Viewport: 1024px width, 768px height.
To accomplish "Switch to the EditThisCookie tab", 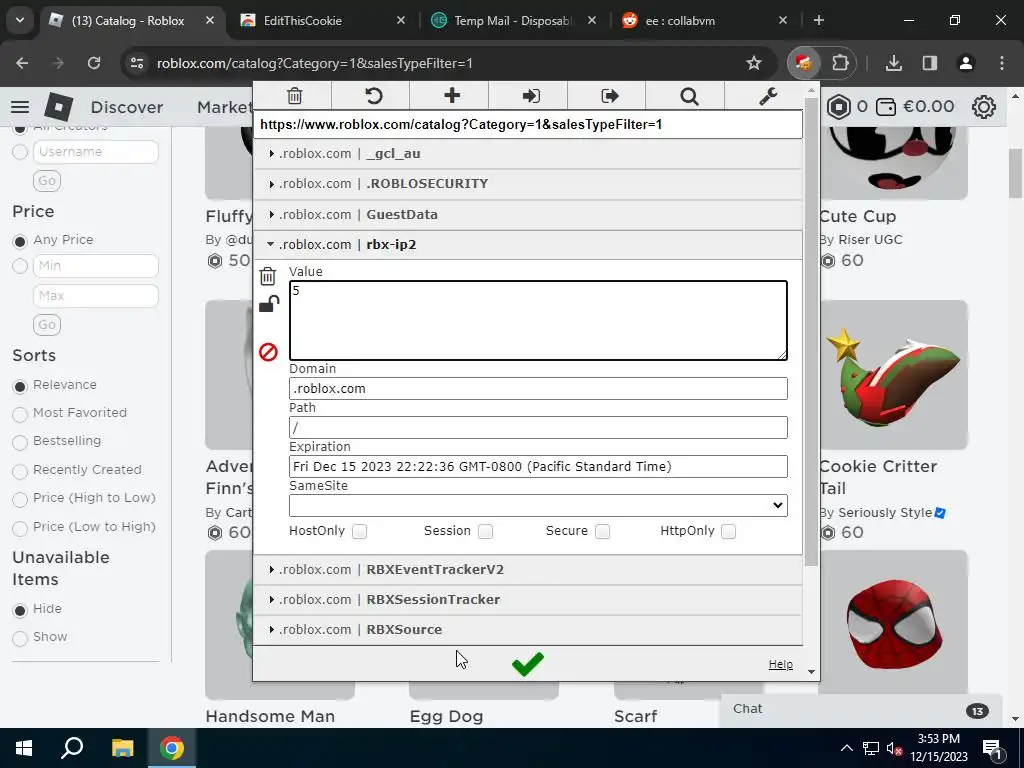I will [x=322, y=20].
